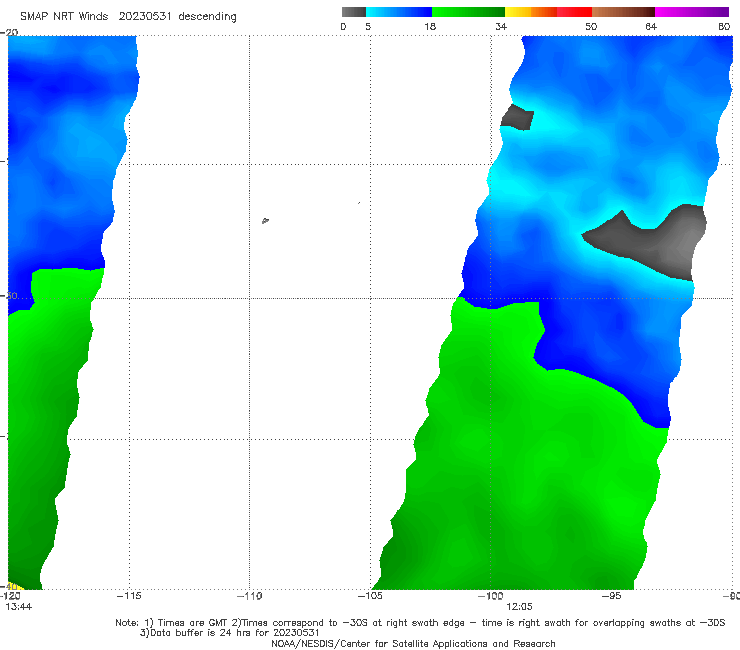Click the '5' label under the color scale
The image size is (740, 650).
pos(368,26)
